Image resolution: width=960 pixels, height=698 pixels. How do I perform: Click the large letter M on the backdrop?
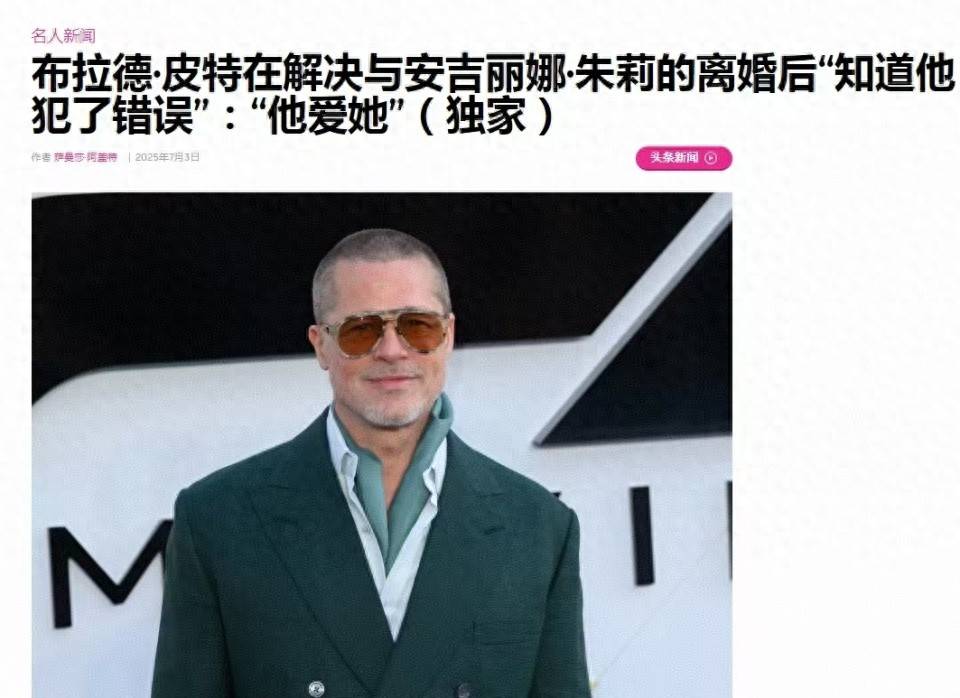(x=106, y=574)
